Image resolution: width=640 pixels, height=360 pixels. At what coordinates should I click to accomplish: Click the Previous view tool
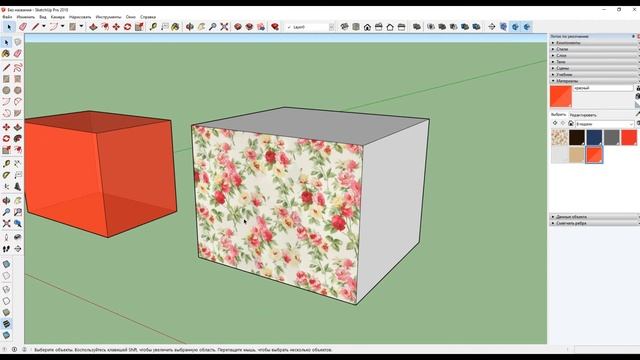18,224
